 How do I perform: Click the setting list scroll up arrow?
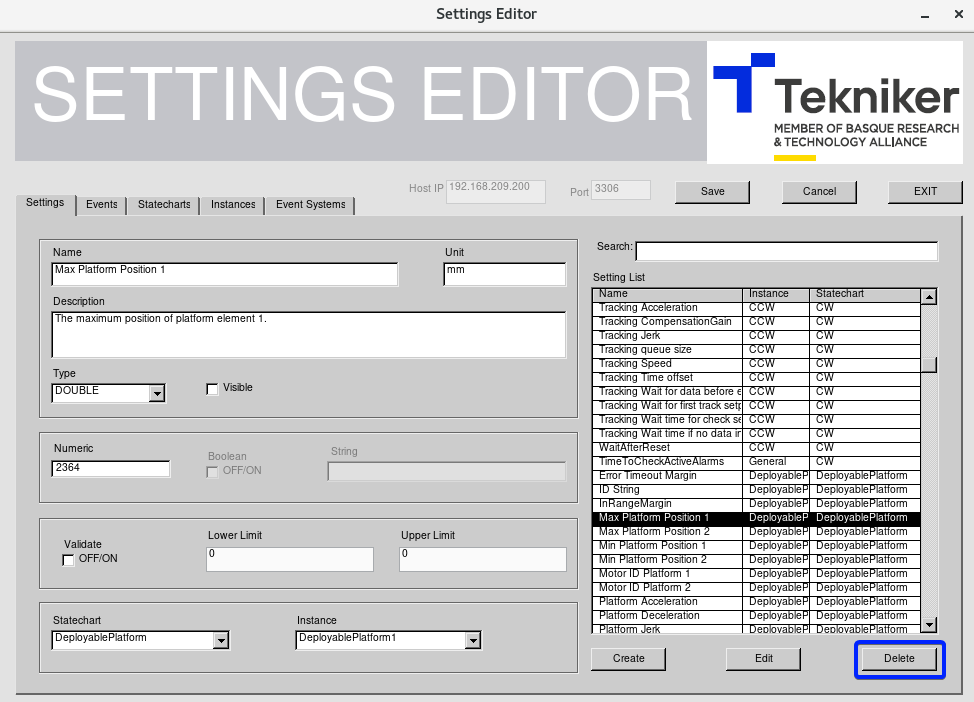pos(929,297)
